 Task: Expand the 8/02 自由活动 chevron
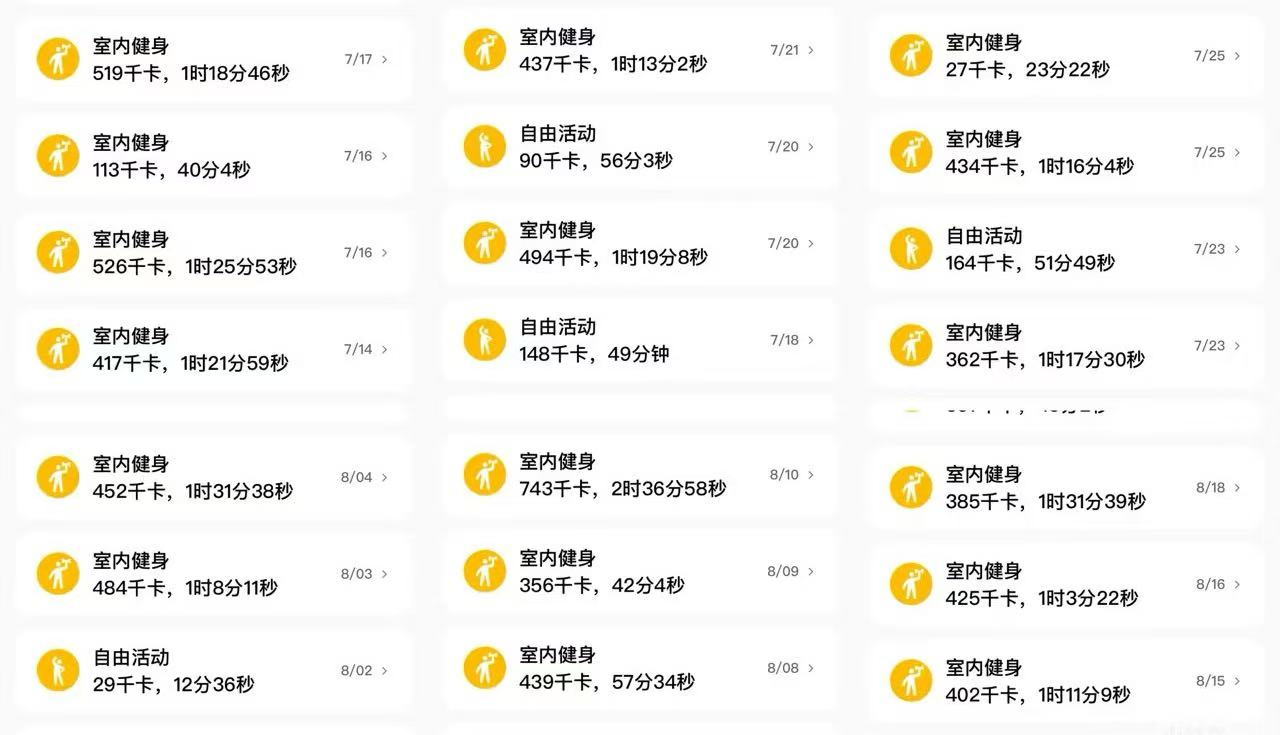point(385,671)
